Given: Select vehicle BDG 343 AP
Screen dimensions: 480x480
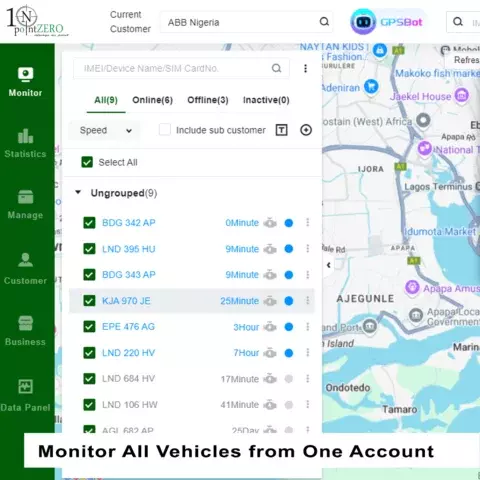Looking at the screenshot, I should tap(129, 275).
